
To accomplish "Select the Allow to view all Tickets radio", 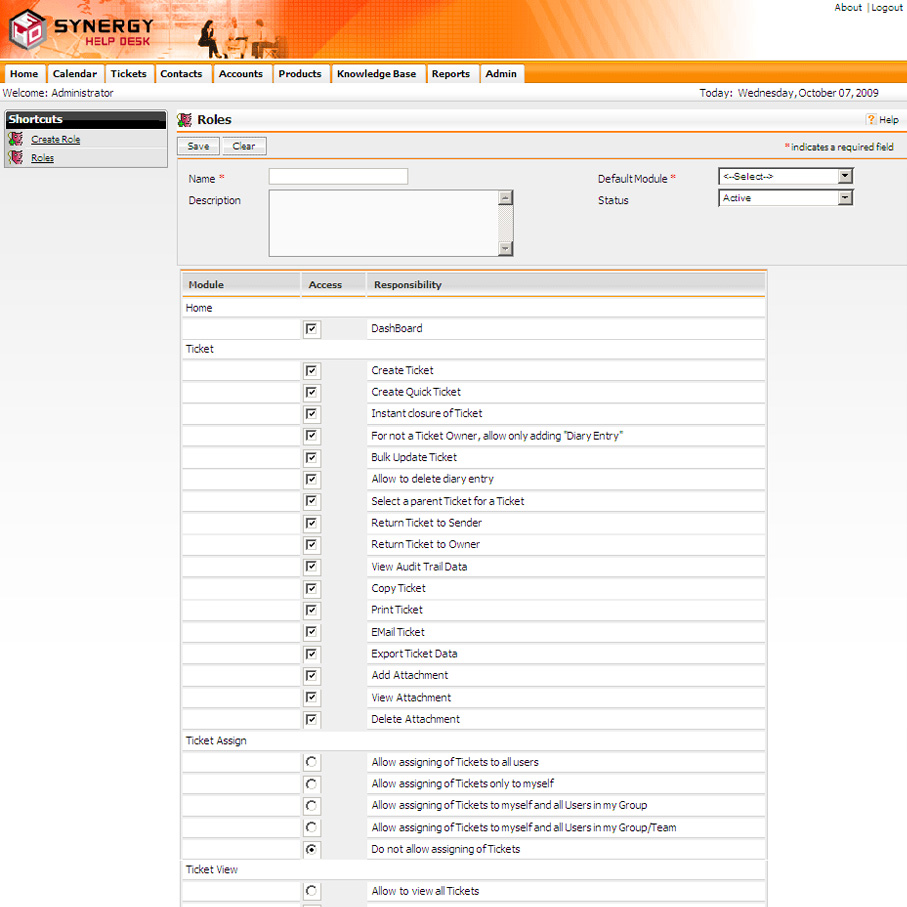I will [312, 892].
